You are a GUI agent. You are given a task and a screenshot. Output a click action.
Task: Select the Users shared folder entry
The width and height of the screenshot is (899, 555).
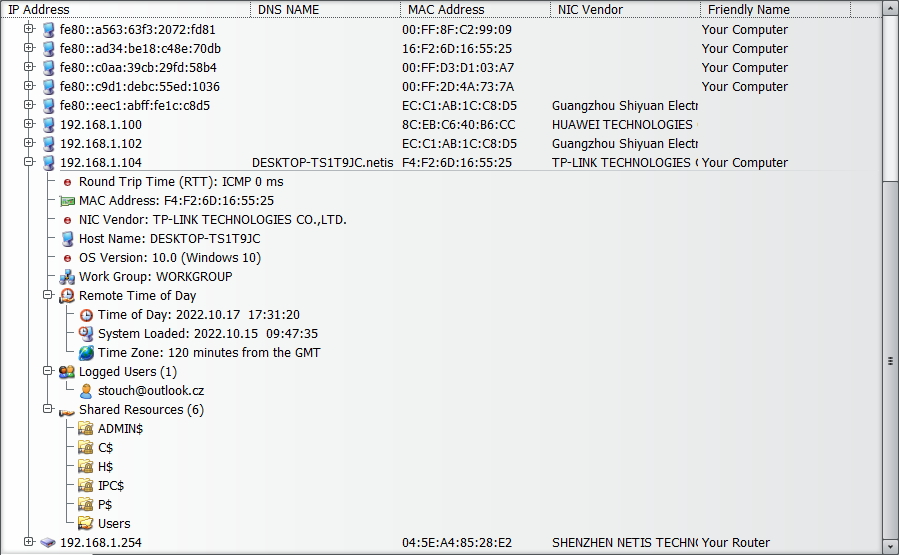coord(114,524)
